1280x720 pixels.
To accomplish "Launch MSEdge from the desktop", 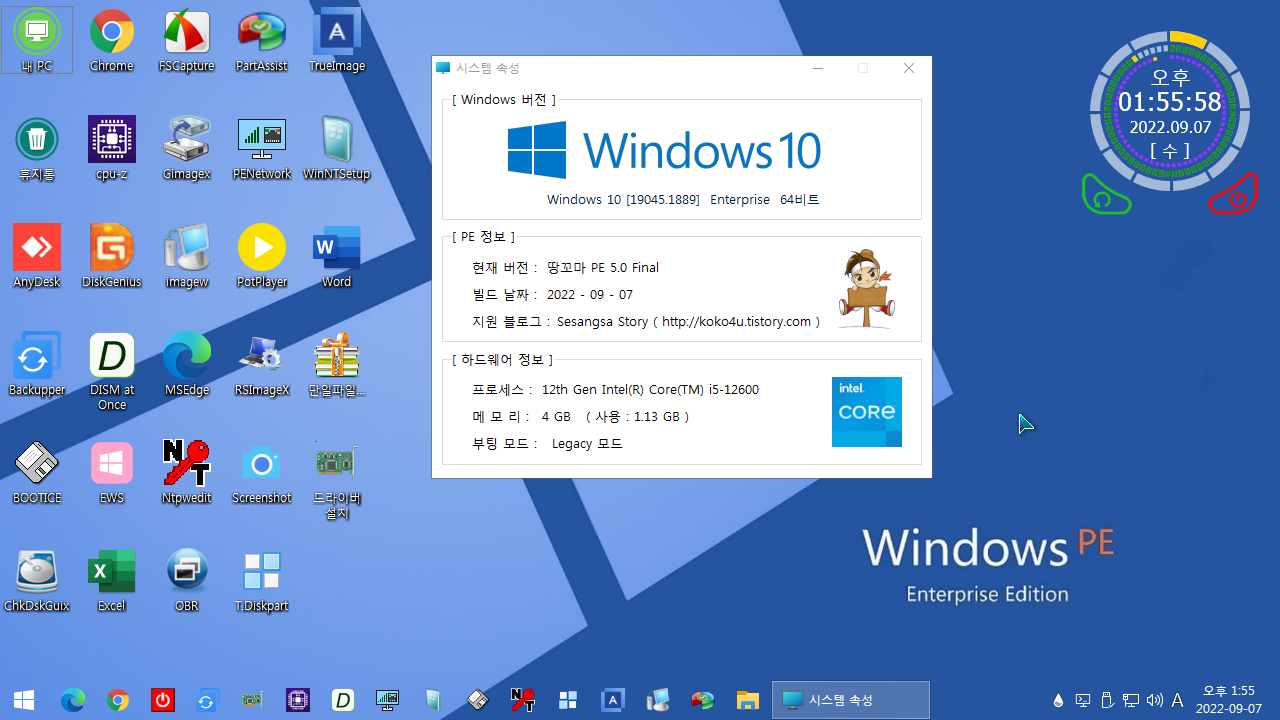I will [x=187, y=365].
